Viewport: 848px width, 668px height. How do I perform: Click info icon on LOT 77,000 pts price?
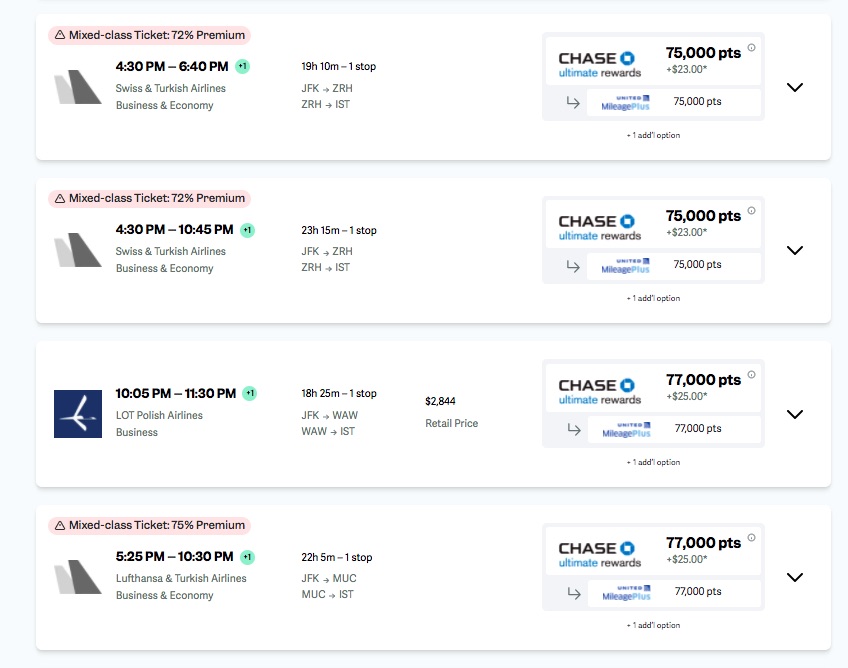click(752, 375)
